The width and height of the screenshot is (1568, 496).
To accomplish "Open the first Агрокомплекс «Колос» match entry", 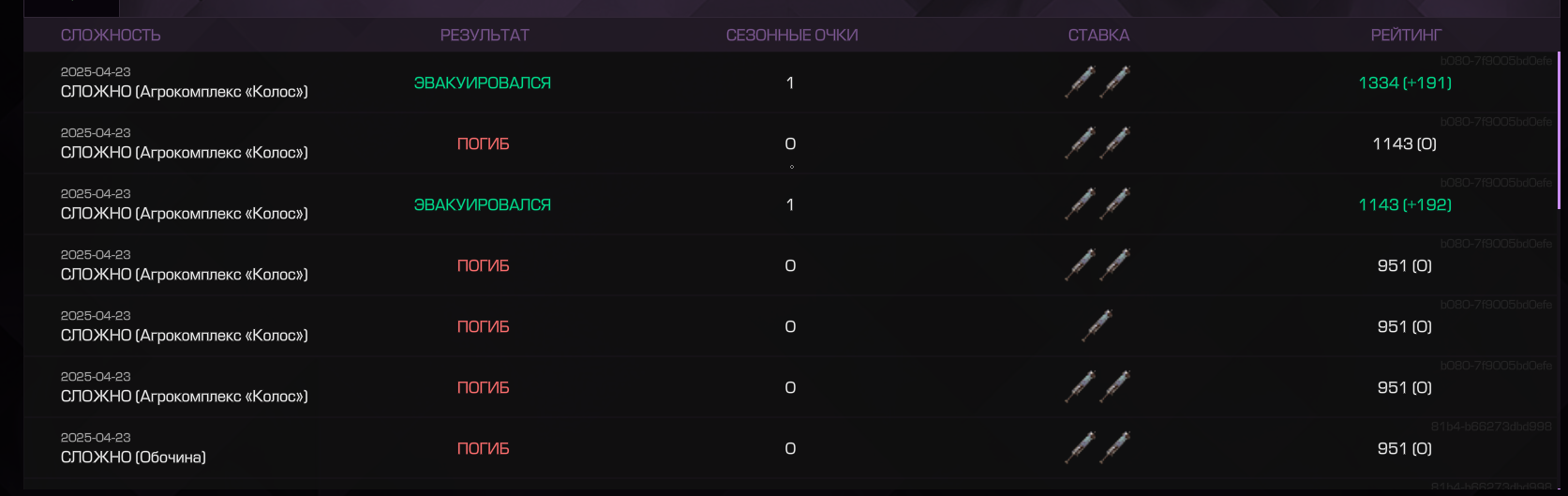I will click(791, 83).
